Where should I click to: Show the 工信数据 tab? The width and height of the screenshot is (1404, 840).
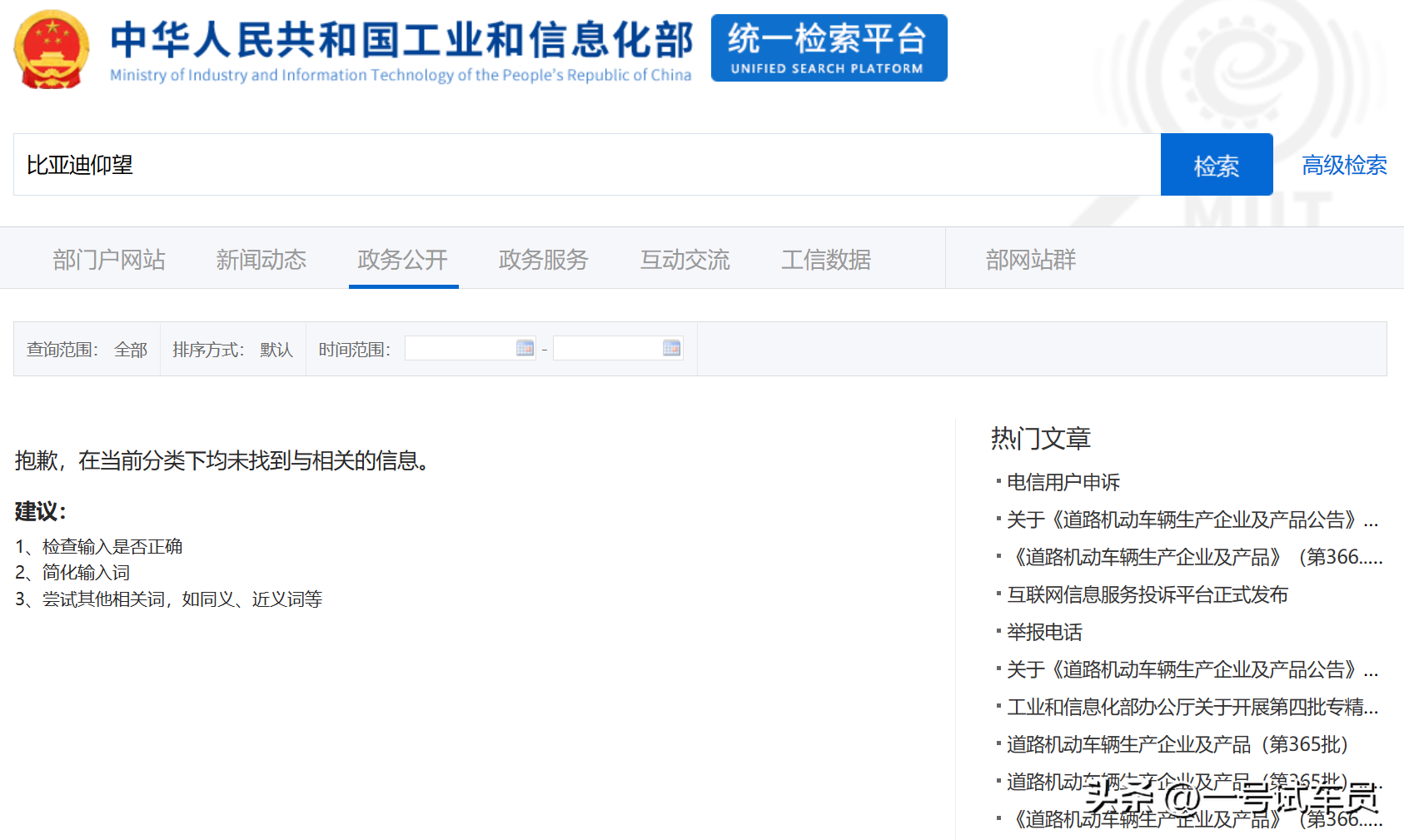[826, 260]
